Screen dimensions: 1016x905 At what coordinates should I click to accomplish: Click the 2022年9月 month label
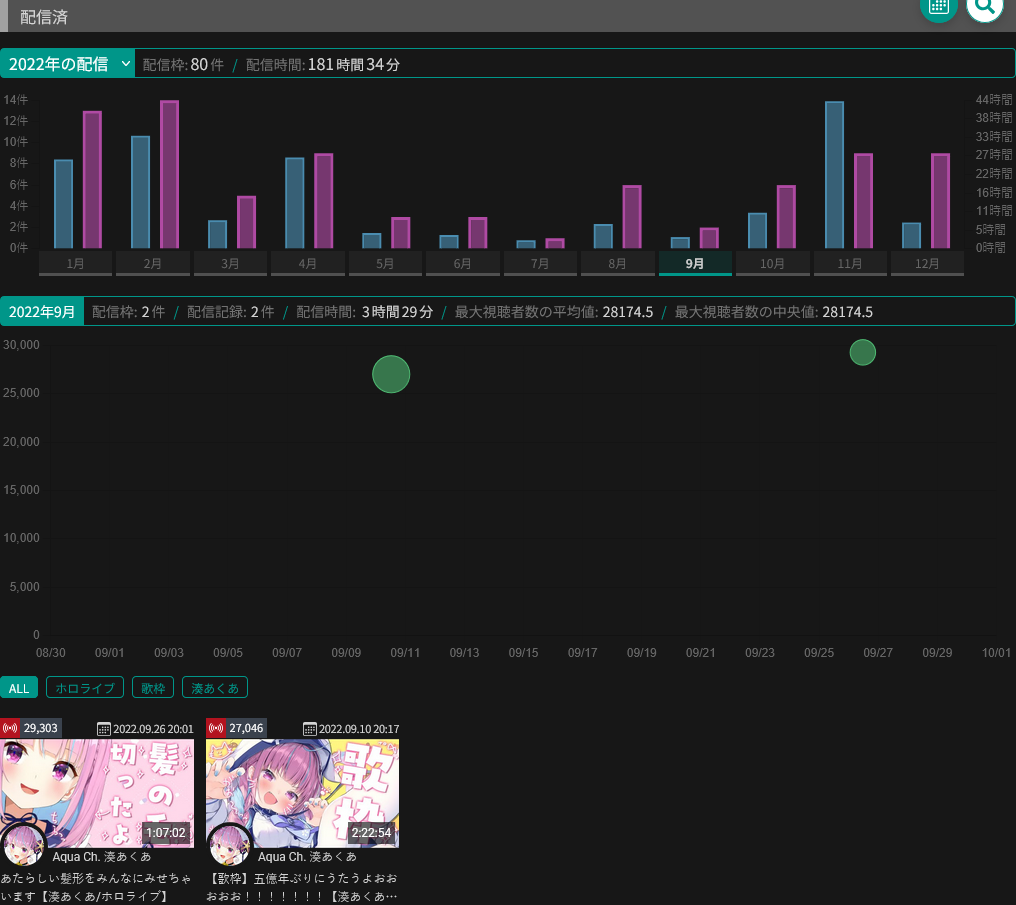click(42, 312)
